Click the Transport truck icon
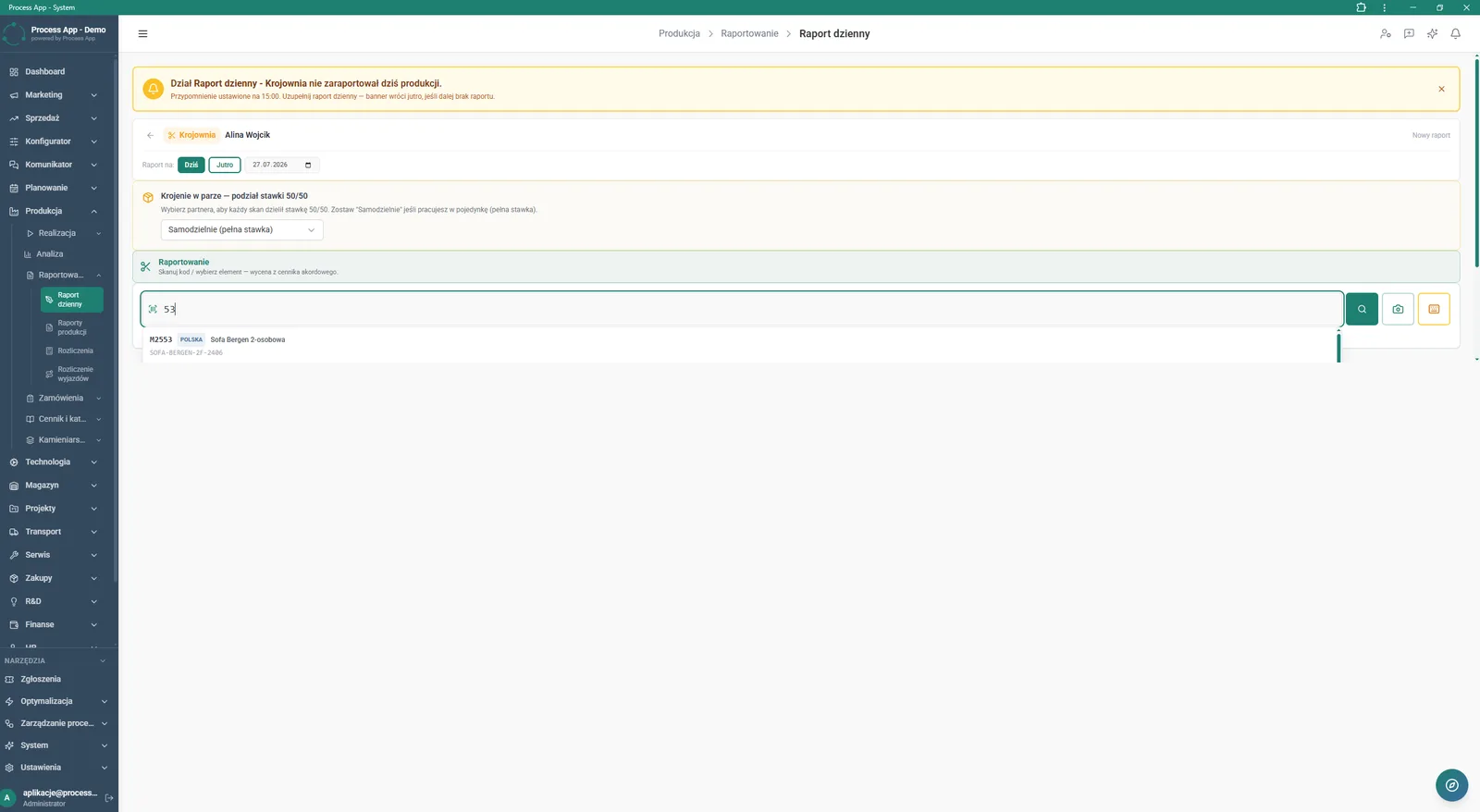 click(14, 532)
